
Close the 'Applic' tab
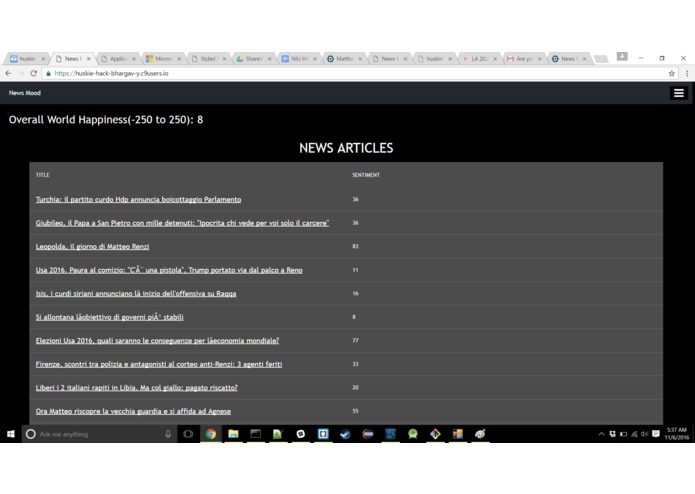click(x=134, y=59)
